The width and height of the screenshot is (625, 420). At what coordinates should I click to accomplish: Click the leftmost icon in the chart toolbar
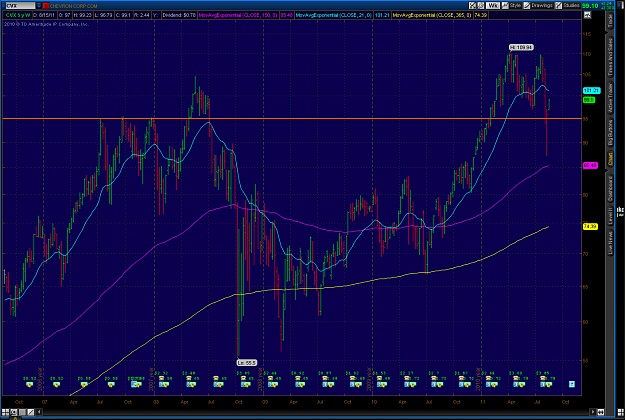point(472,5)
